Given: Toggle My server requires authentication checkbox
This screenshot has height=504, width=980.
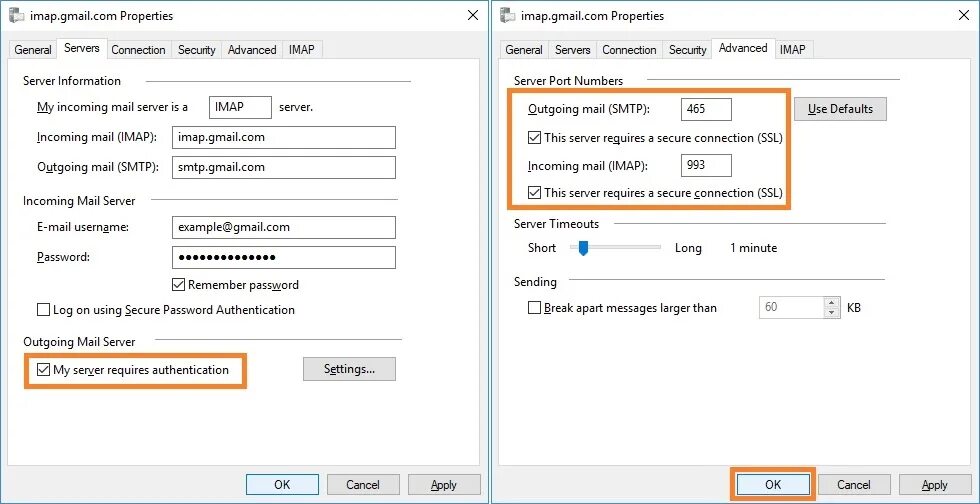Looking at the screenshot, I should tap(43, 370).
